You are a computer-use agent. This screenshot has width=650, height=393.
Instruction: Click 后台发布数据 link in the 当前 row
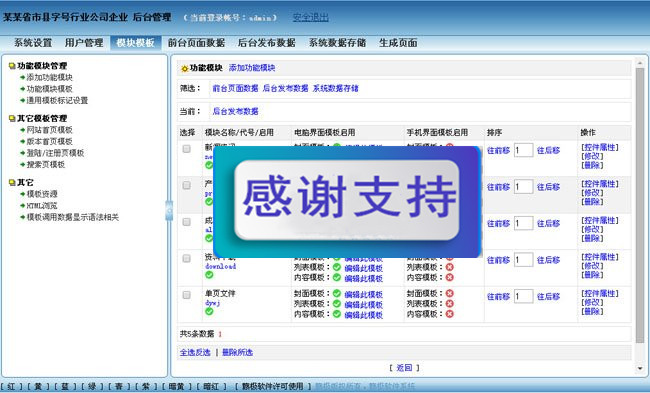click(x=235, y=112)
